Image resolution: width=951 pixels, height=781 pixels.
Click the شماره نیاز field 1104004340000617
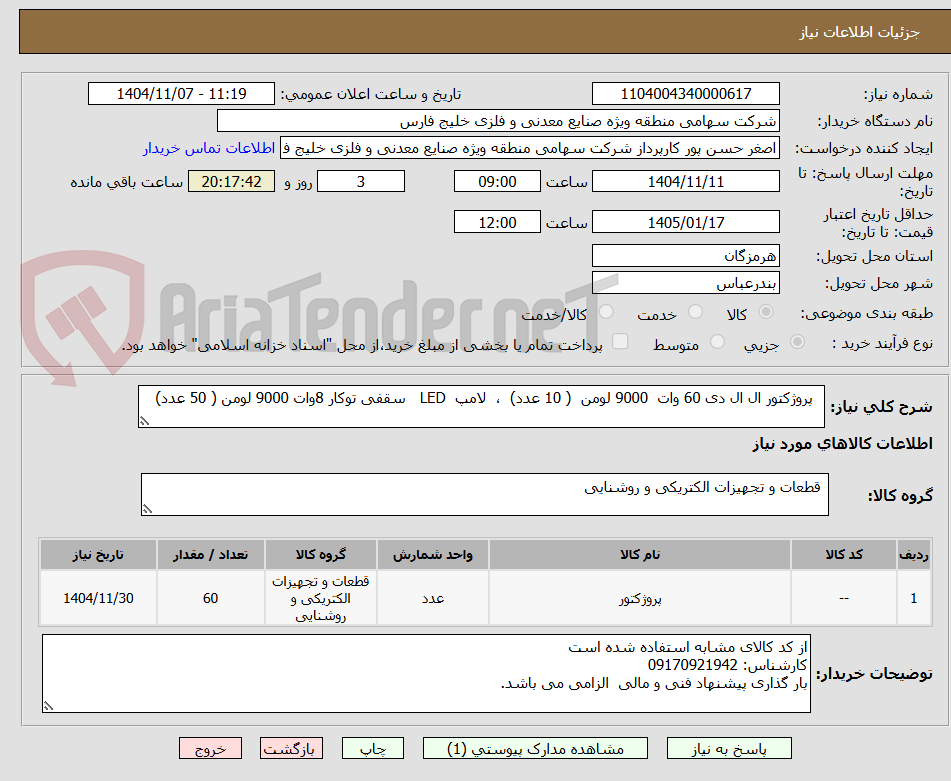coord(685,94)
